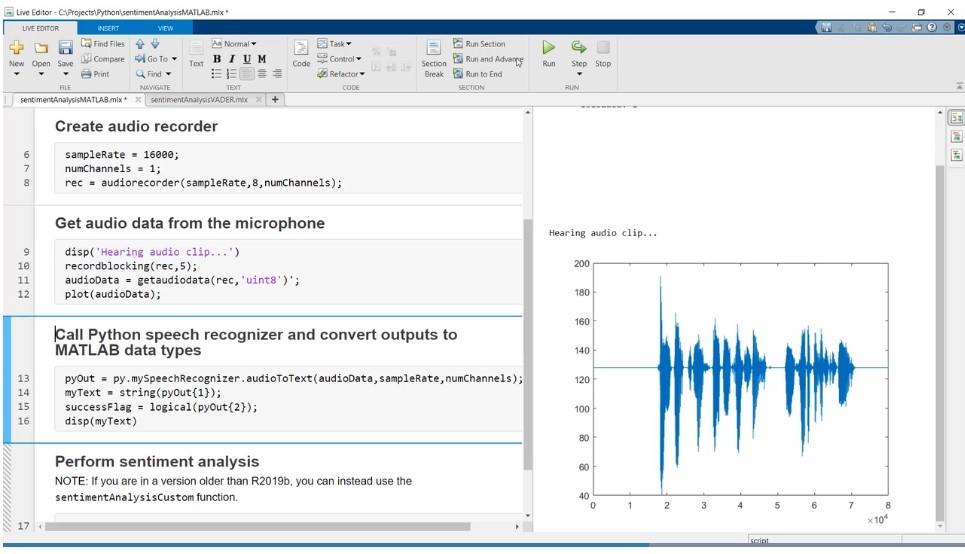Screen dimensions: 965x554
Task: Toggle monospace formatting
Action: pyautogui.click(x=262, y=58)
